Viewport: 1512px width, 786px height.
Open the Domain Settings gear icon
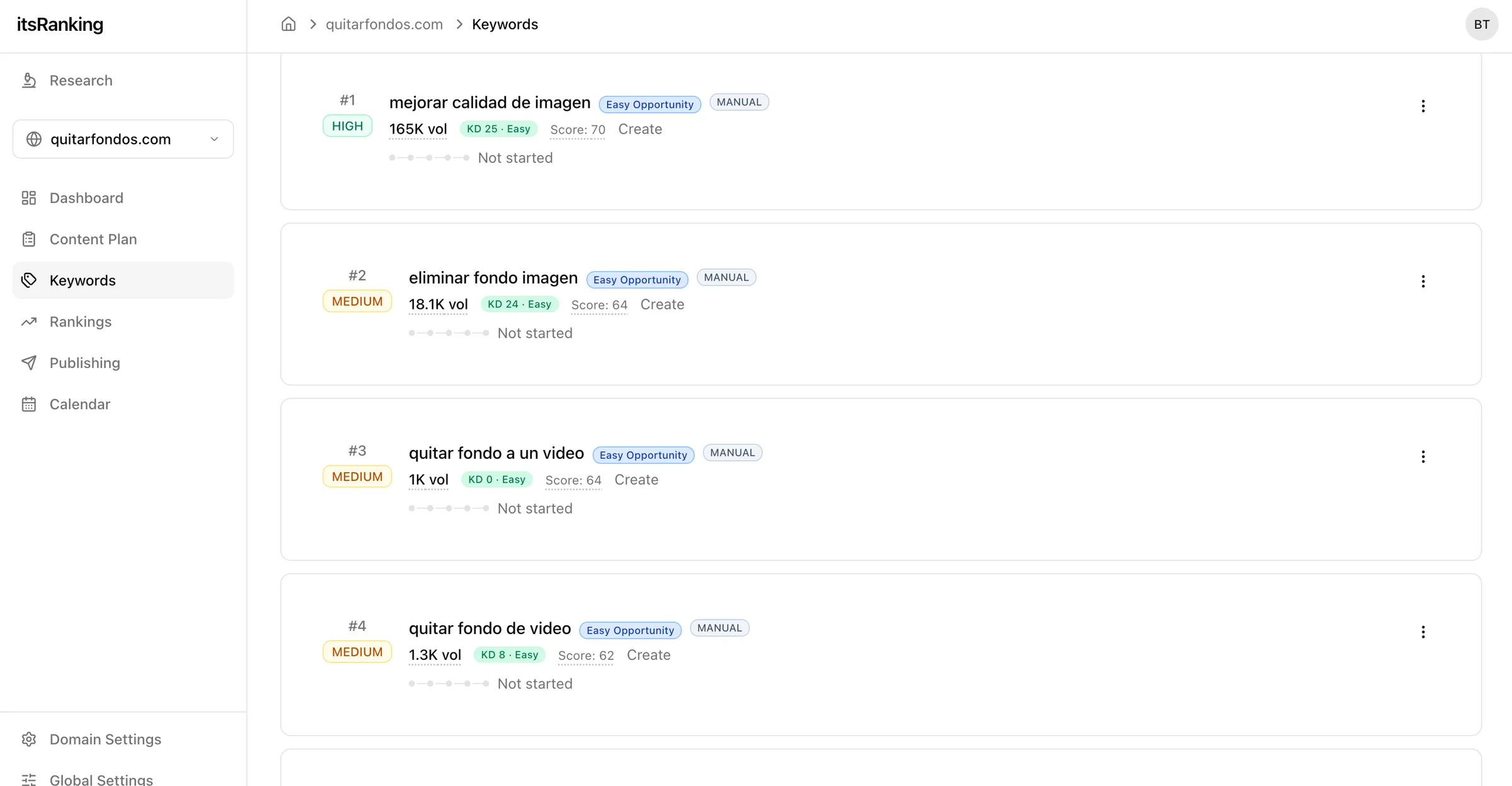tap(30, 739)
